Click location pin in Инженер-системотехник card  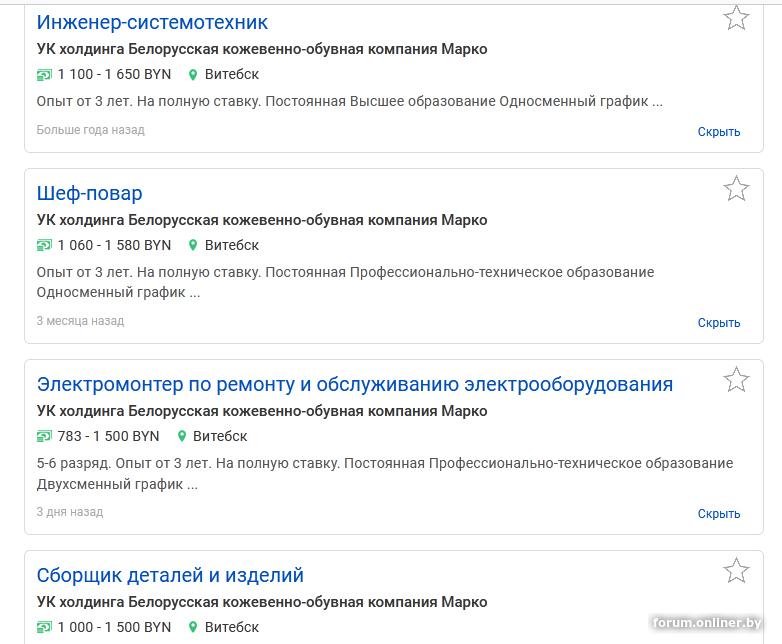coord(194,75)
